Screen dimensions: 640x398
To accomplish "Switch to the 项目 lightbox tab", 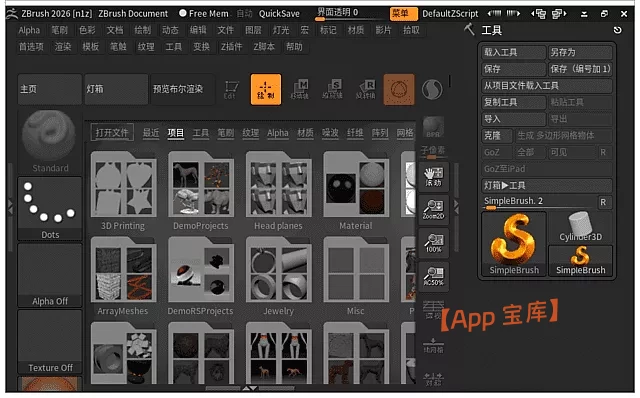I will pos(176,133).
